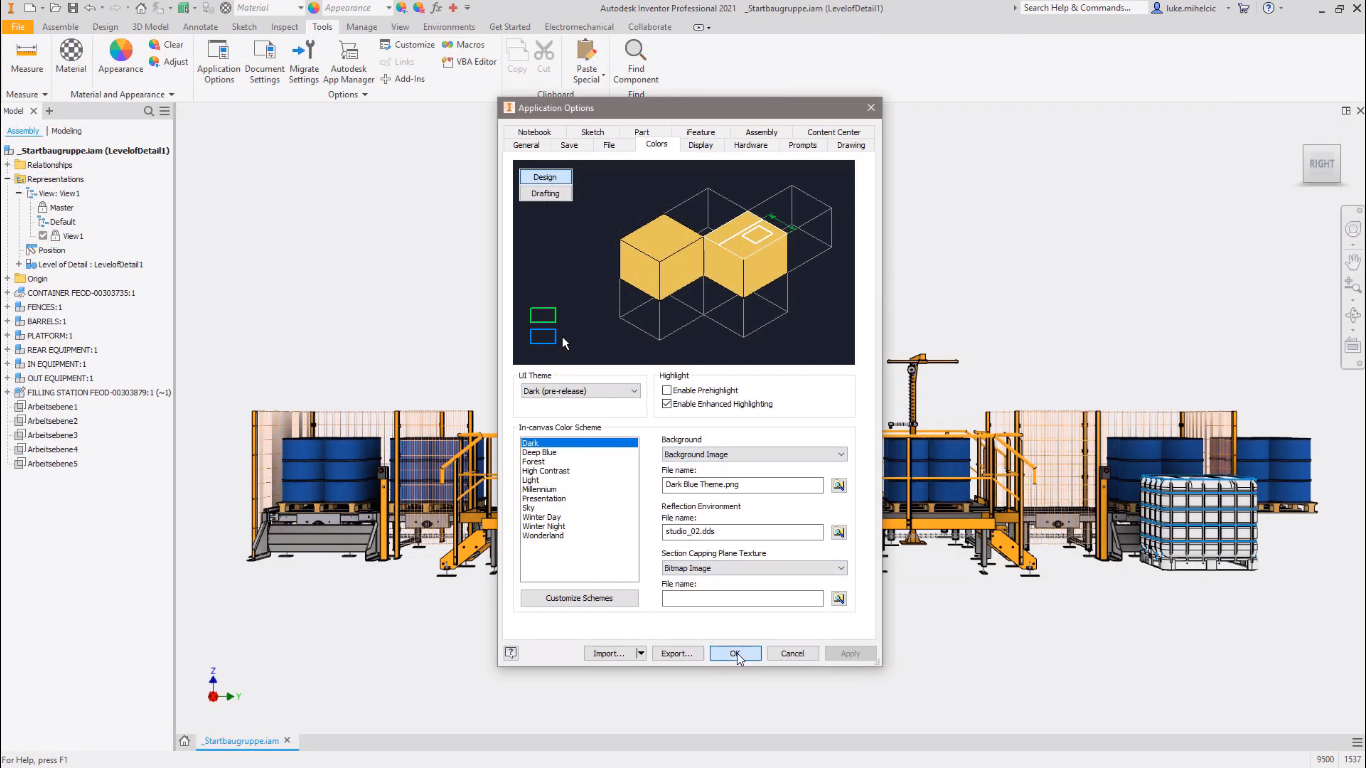1366x768 pixels.
Task: Click the Paste Special icon
Action: (587, 51)
